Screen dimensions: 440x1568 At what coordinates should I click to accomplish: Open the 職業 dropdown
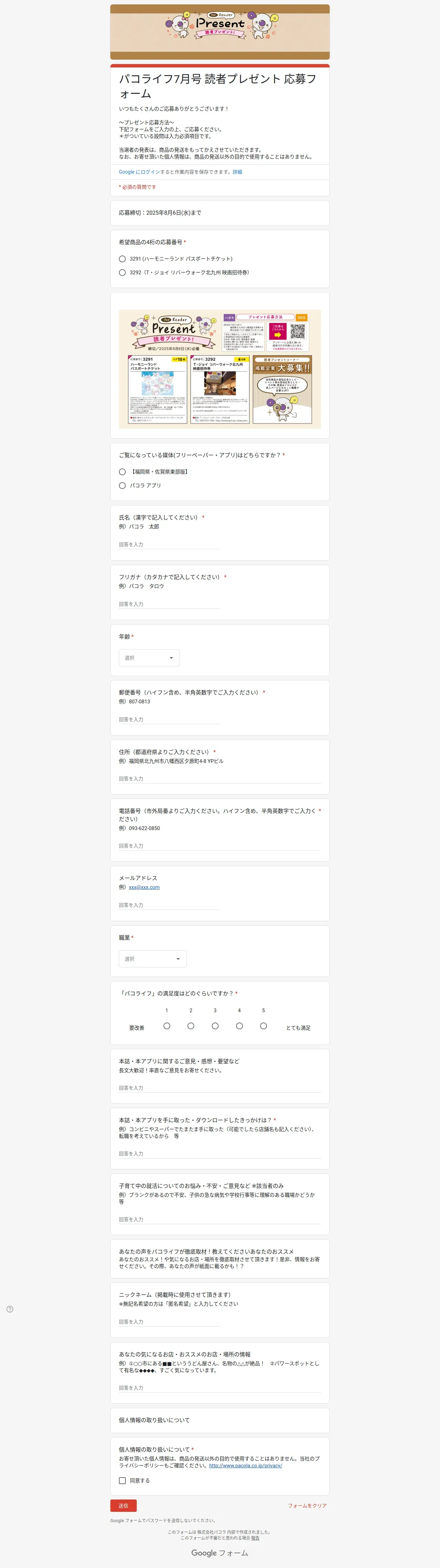[x=152, y=959]
